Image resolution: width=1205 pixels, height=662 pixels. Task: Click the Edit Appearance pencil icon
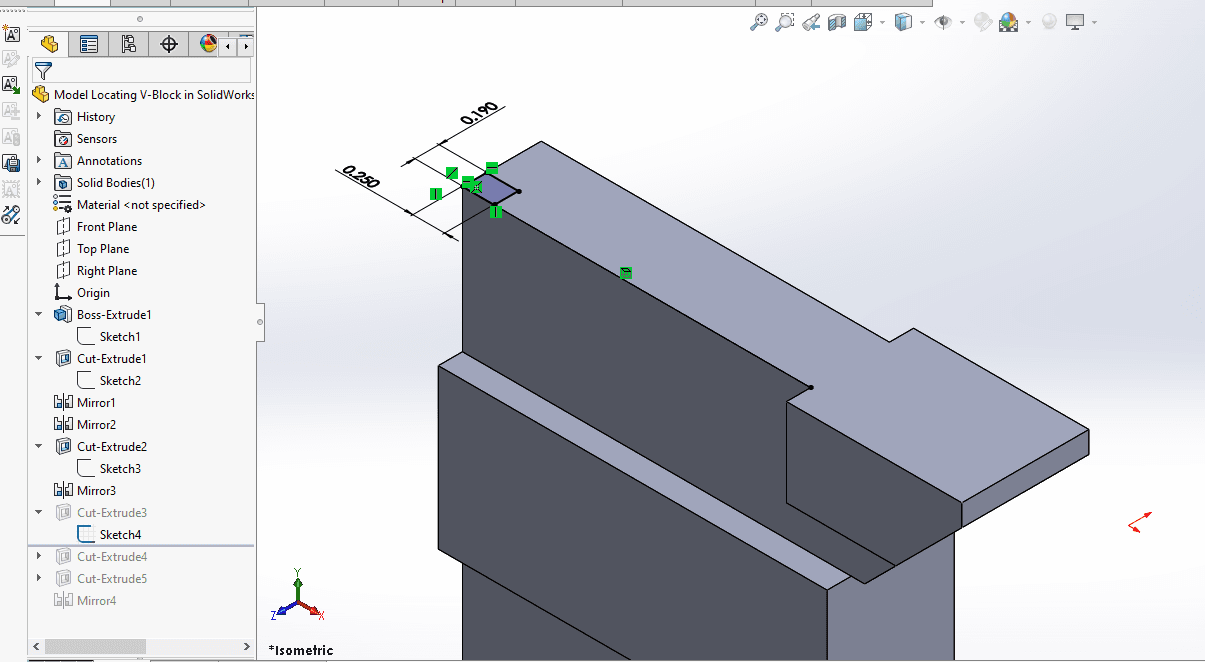pyautogui.click(x=981, y=21)
